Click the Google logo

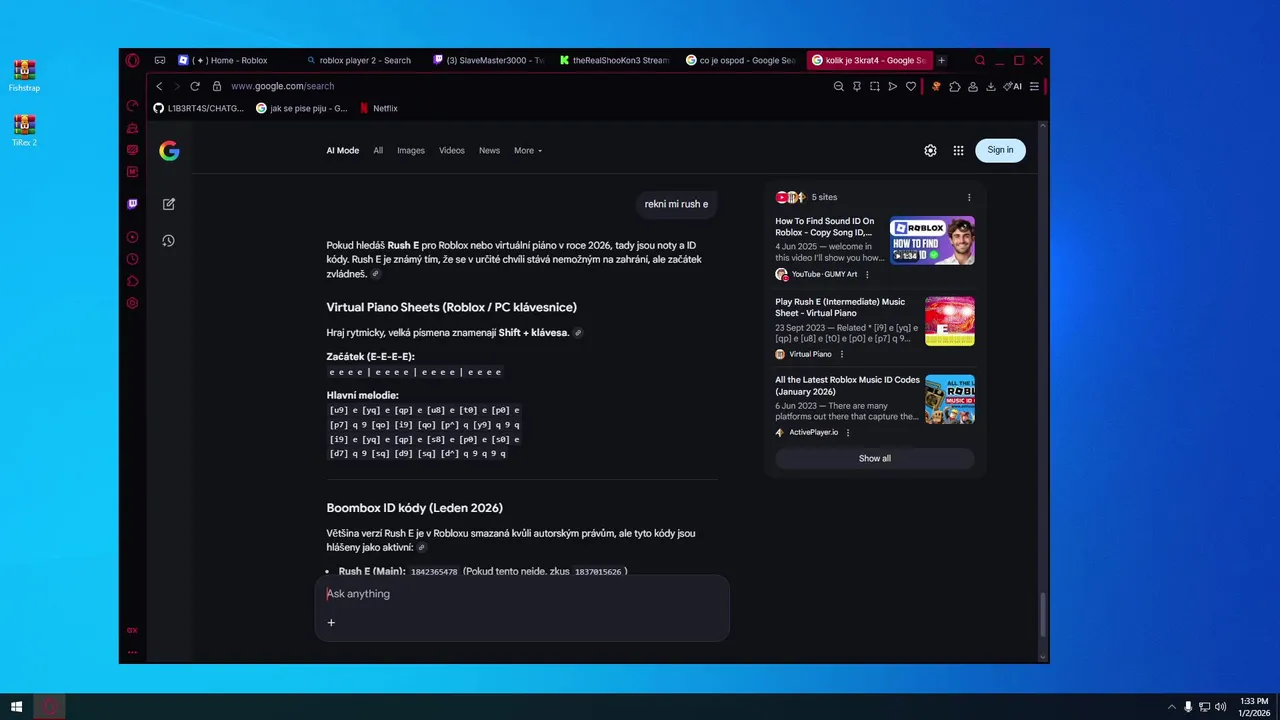coord(169,150)
